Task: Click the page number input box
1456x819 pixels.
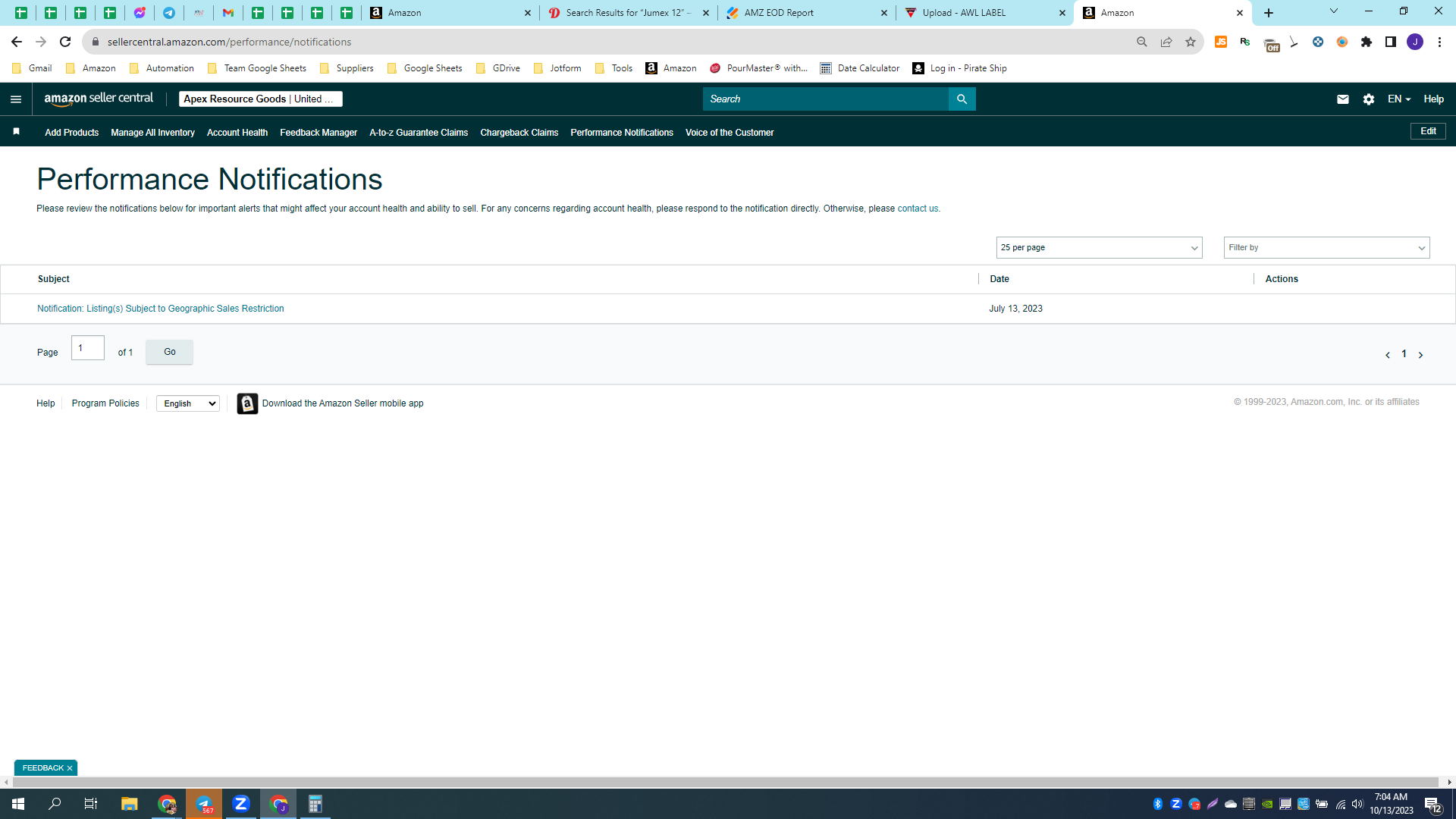Action: pos(88,348)
